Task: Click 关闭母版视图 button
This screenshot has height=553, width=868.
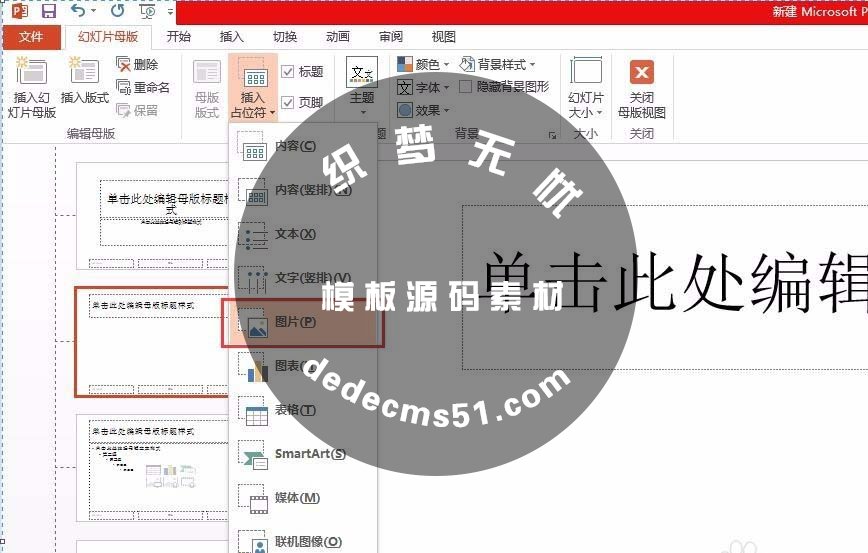Action: 642,89
